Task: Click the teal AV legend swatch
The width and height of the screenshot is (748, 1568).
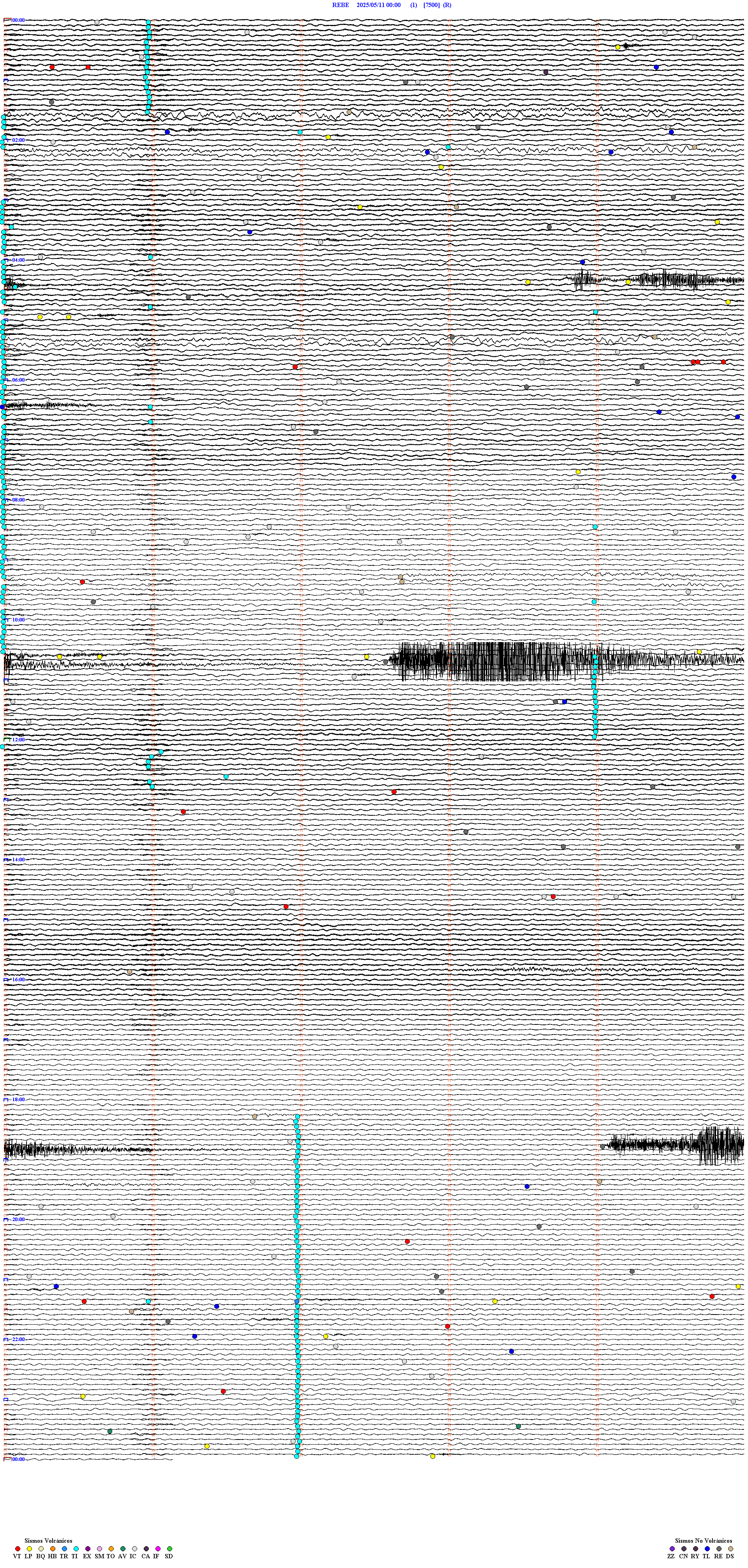Action: [x=123, y=1548]
